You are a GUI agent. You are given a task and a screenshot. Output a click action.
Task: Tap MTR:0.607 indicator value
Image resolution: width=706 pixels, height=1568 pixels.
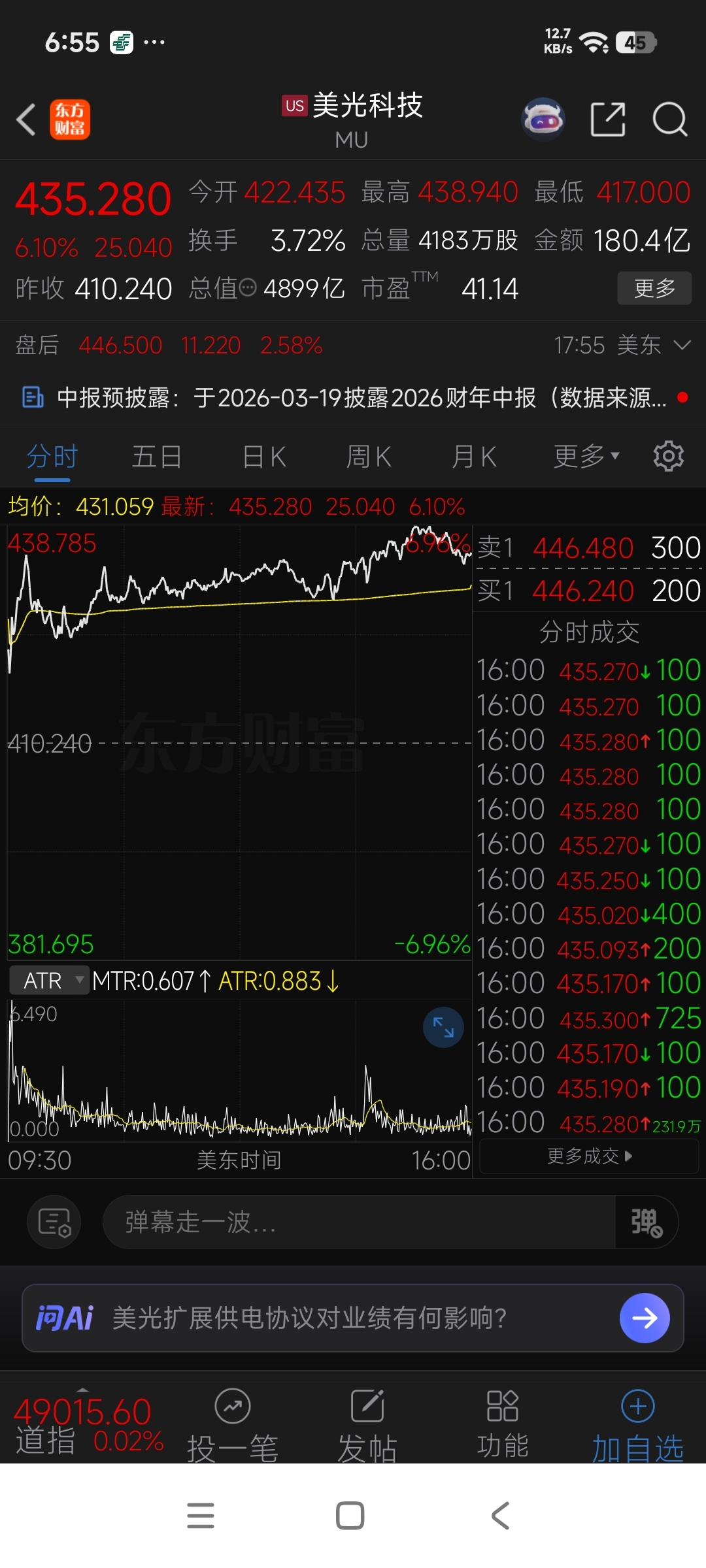pos(152,981)
